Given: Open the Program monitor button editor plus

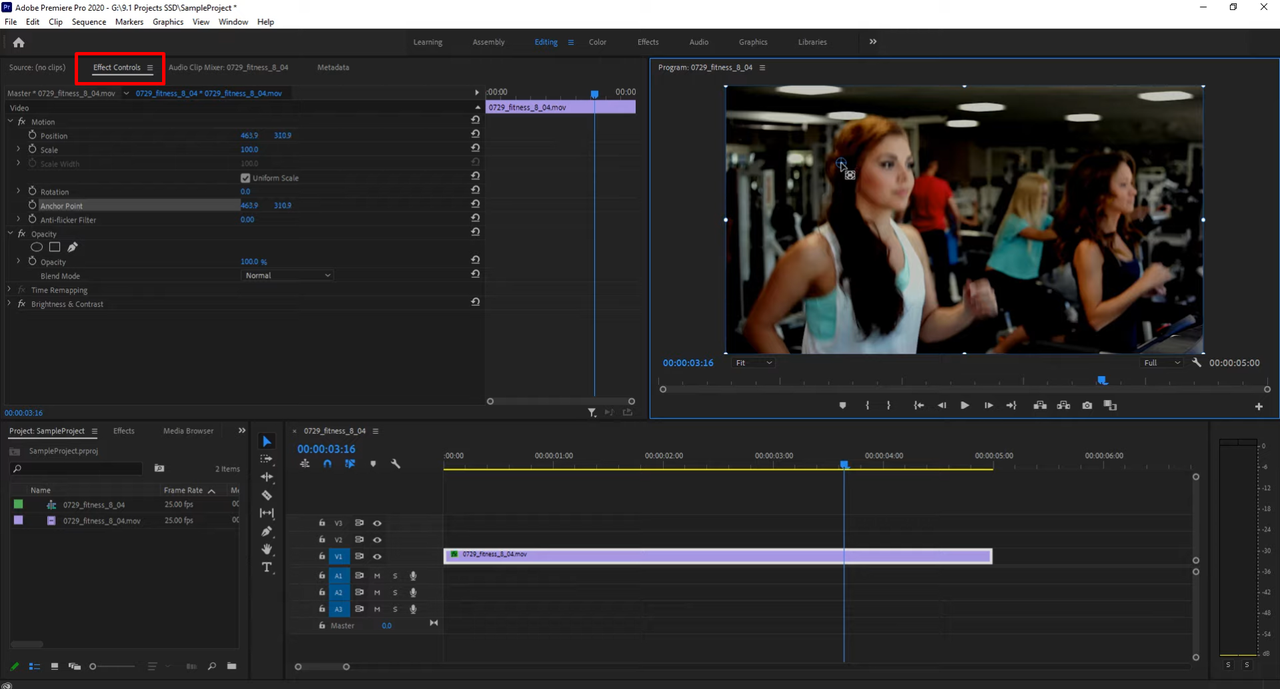Looking at the screenshot, I should 1259,406.
